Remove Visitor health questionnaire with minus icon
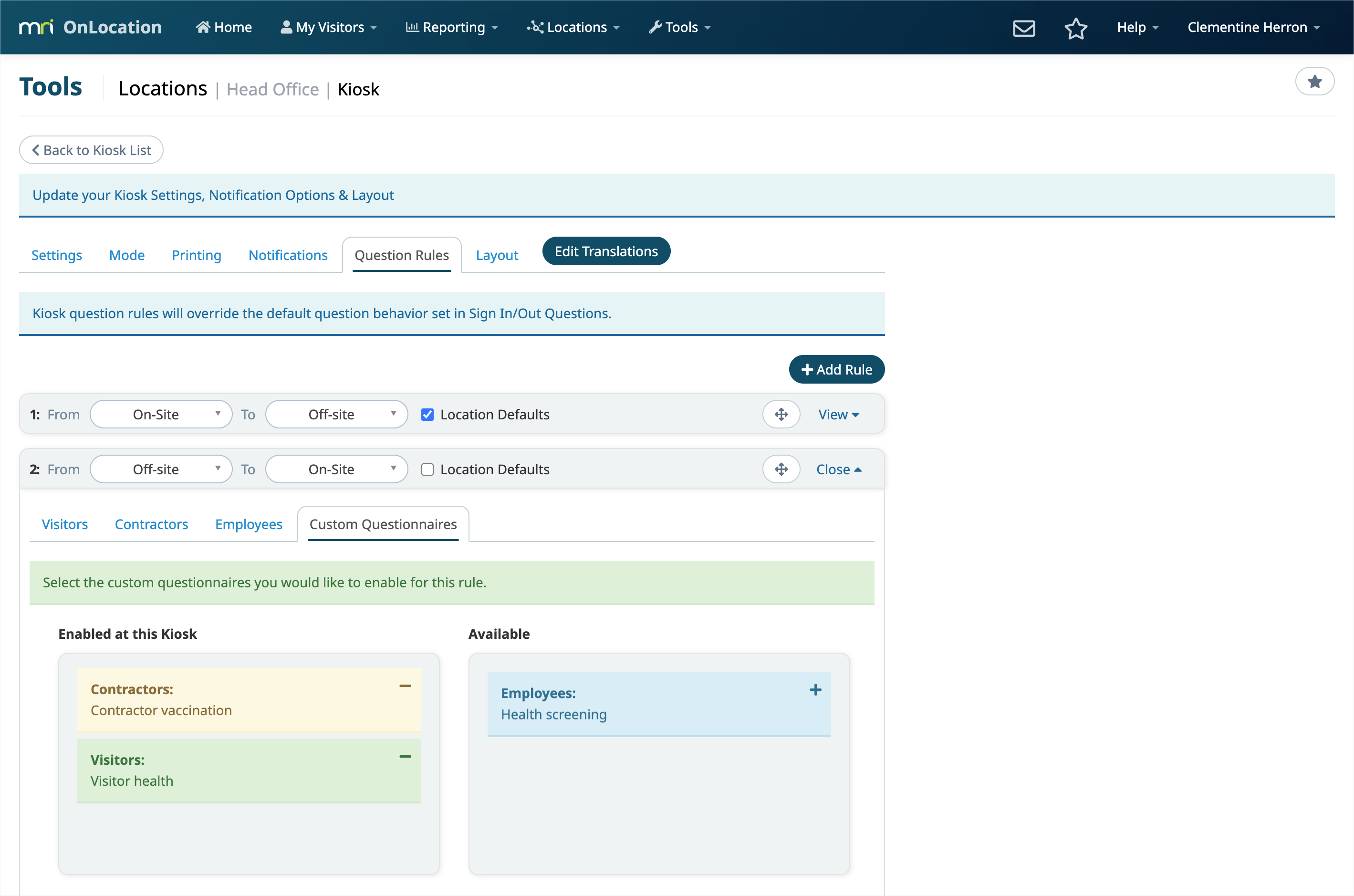The width and height of the screenshot is (1354, 896). 405,757
